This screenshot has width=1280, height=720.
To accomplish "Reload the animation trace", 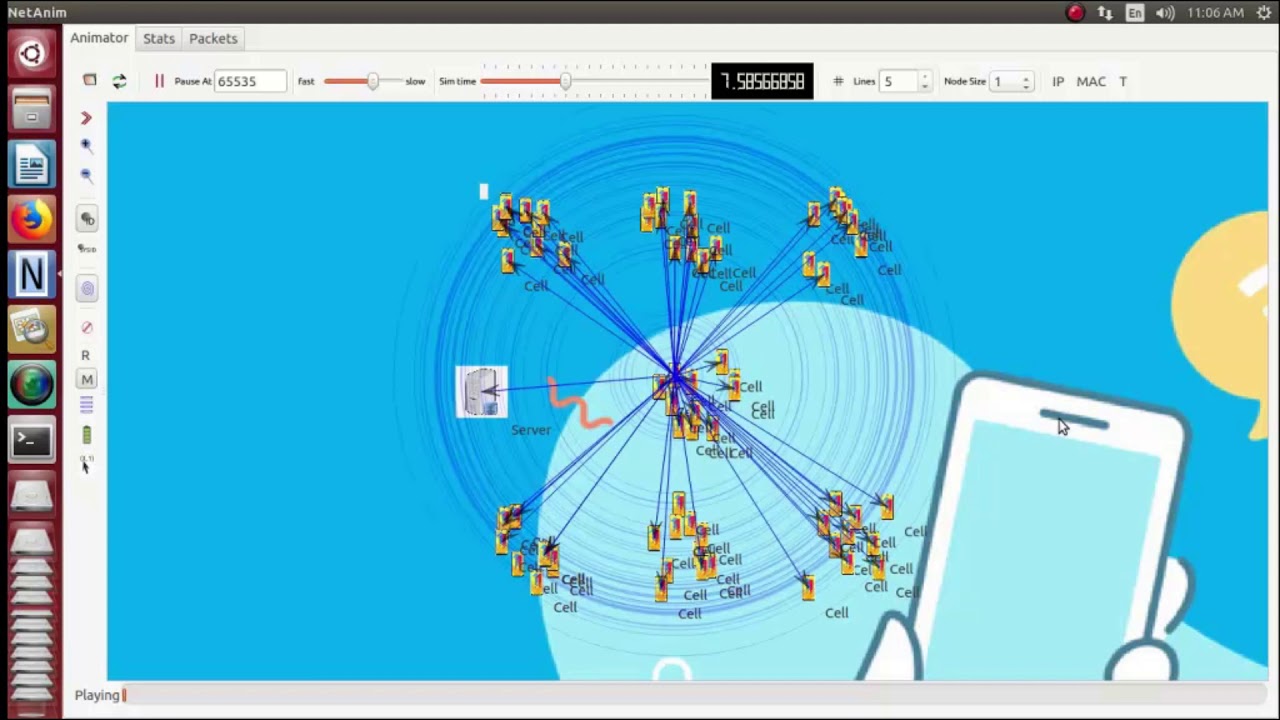I will 119,81.
